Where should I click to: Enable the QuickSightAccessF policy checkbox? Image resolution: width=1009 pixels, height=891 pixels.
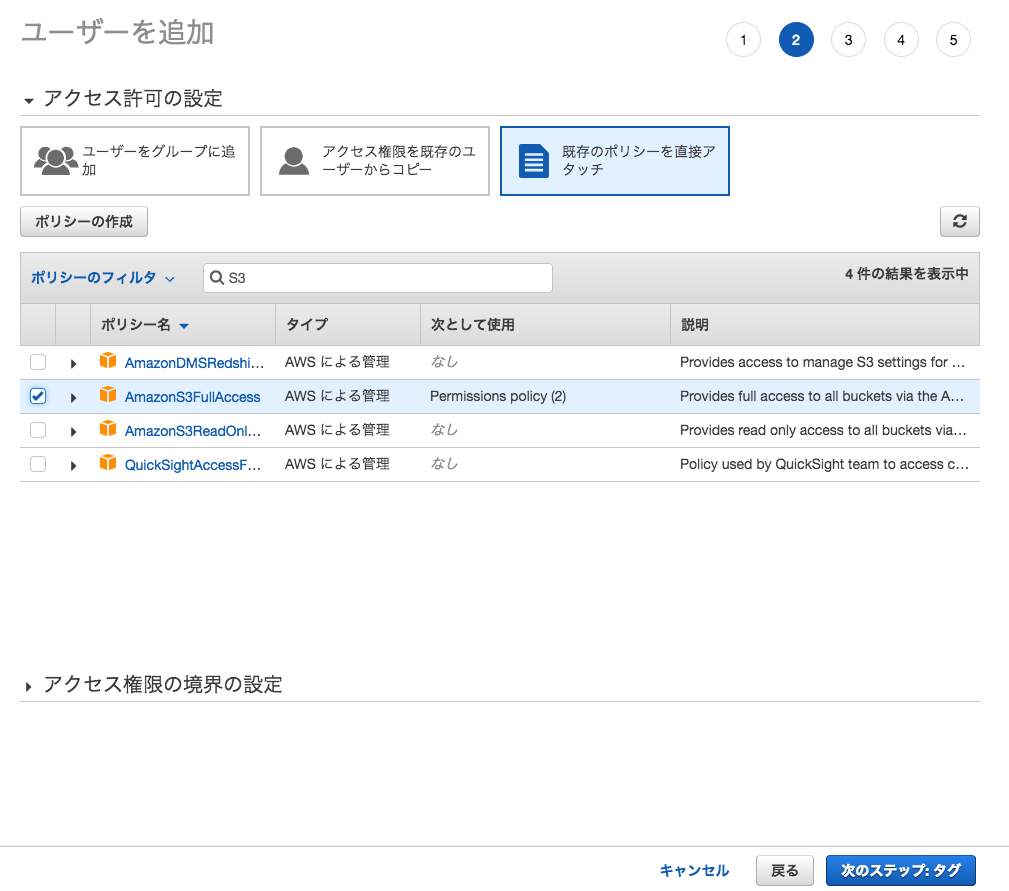(37, 463)
